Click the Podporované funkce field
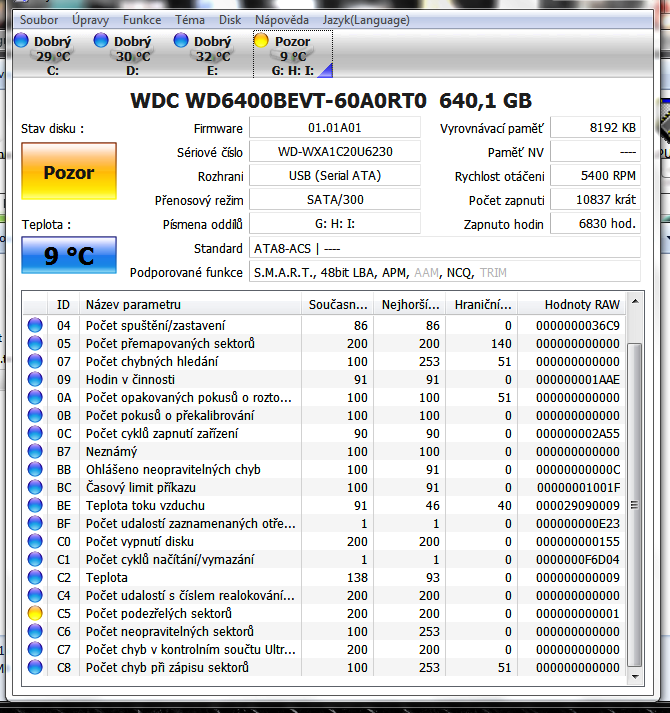The image size is (670, 713). 445,272
